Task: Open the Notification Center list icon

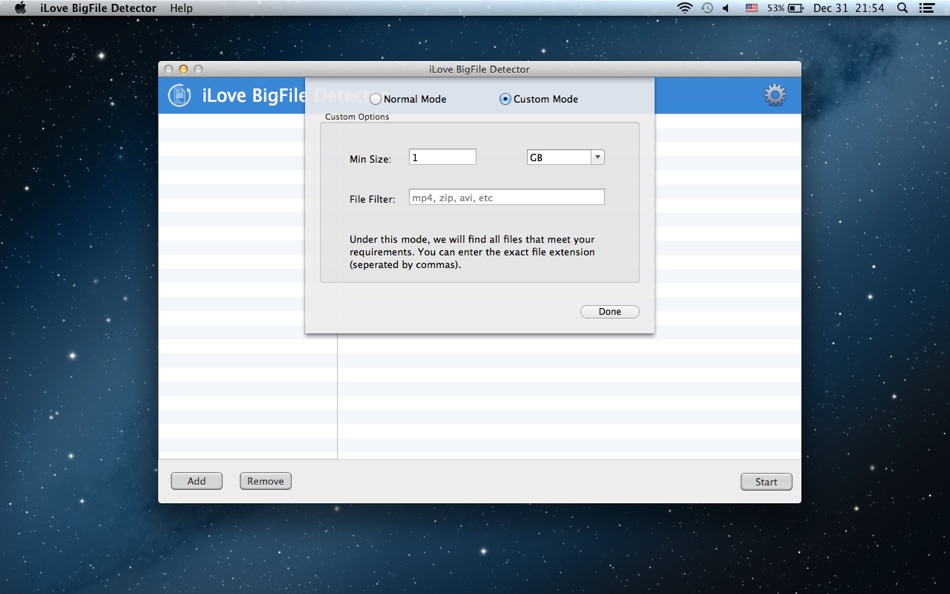Action: [x=926, y=8]
